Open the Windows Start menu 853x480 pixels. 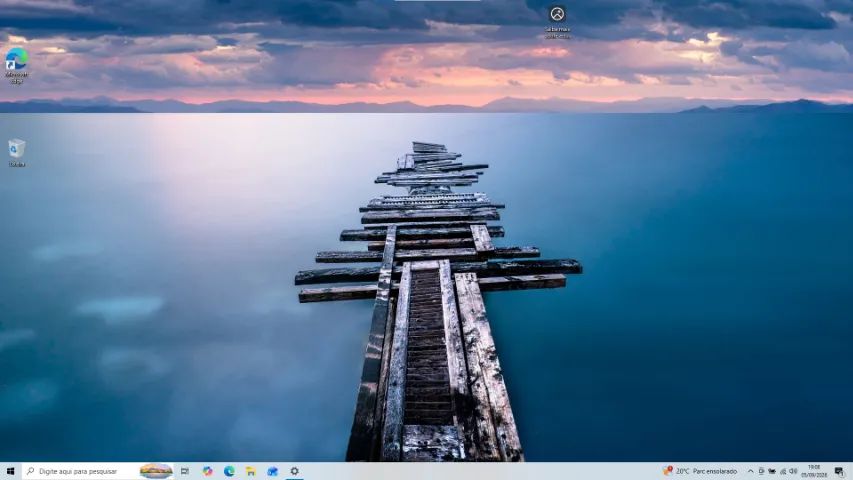click(x=10, y=471)
